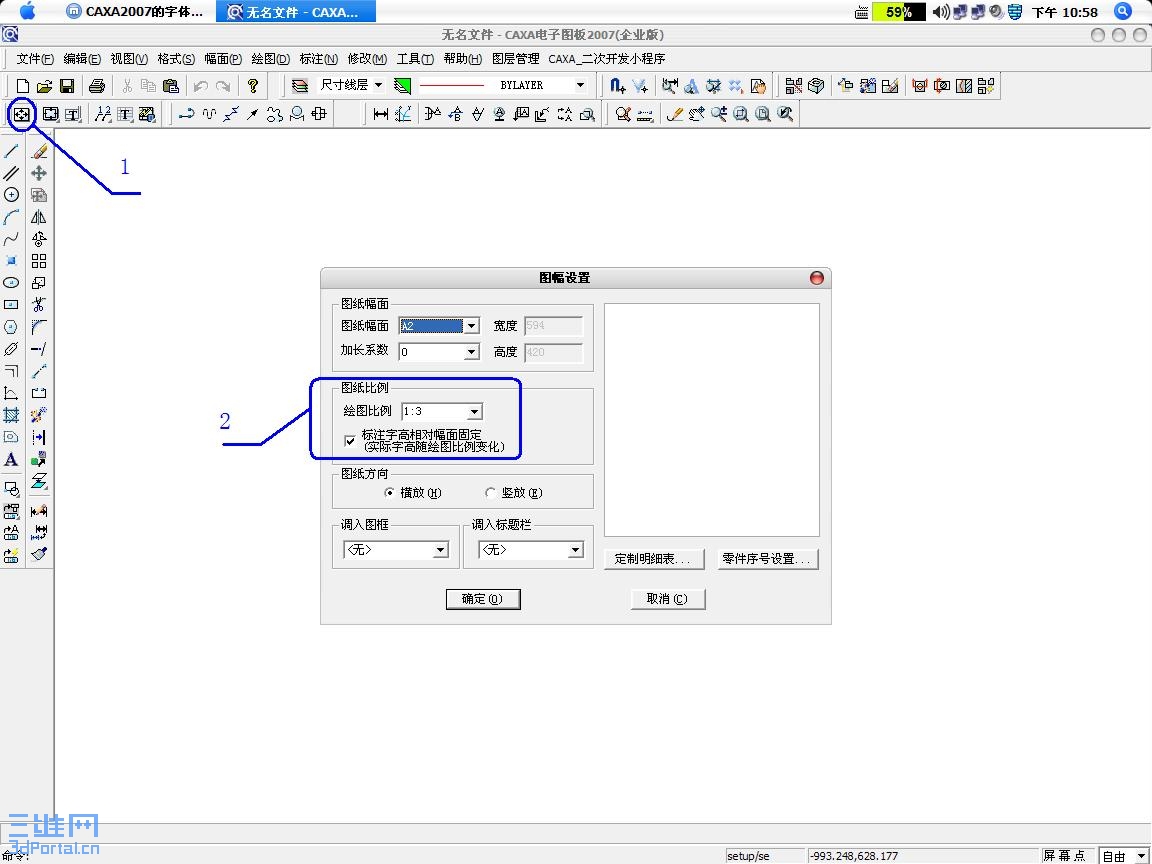
Task: Select 竖放 portrait orientation
Action: click(x=490, y=493)
